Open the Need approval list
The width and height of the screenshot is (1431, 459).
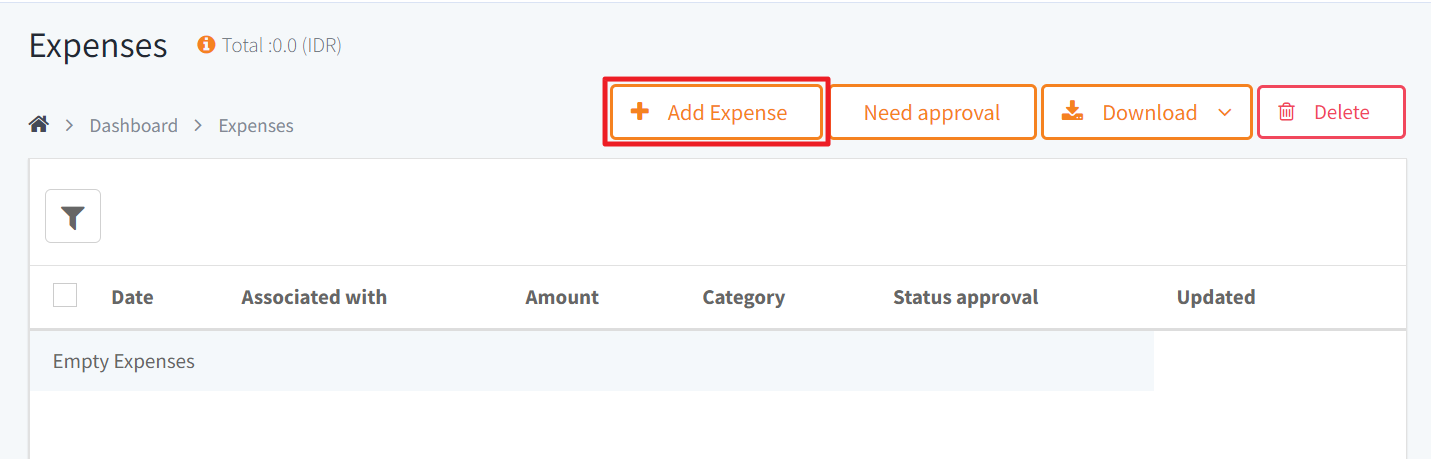932,112
